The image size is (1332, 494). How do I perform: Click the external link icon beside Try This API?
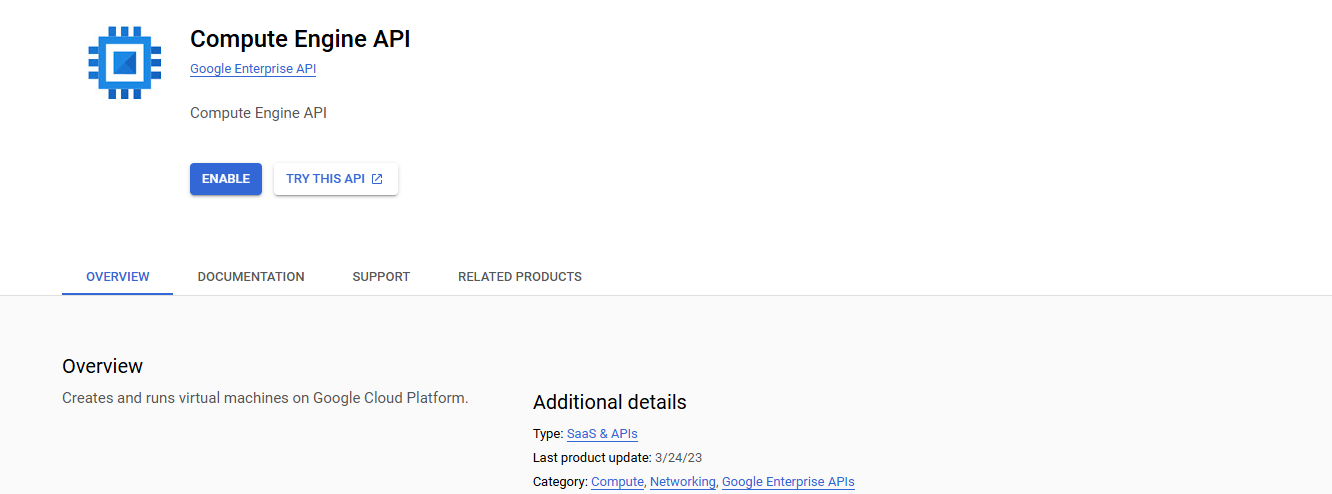(x=377, y=179)
